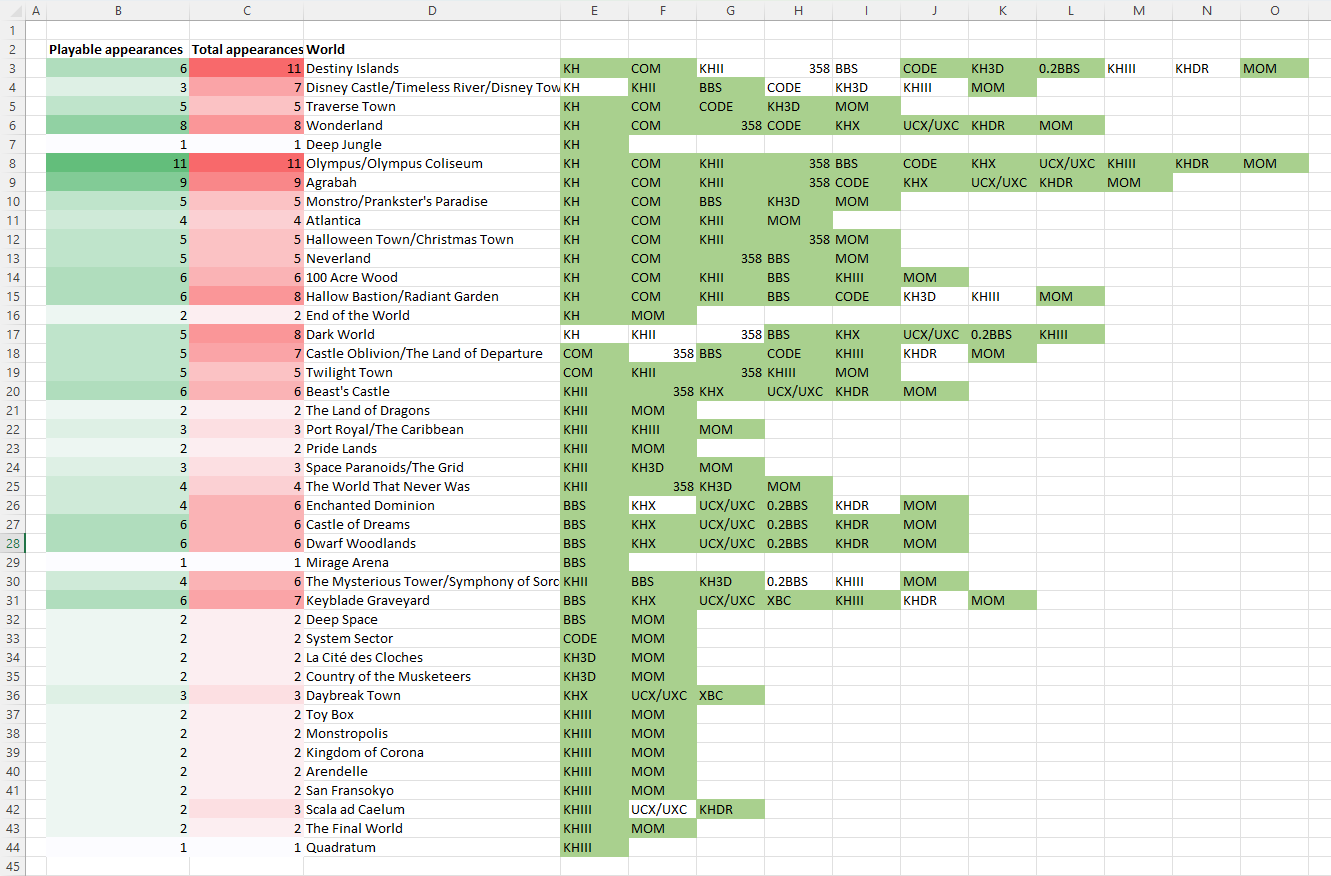This screenshot has height=876, width=1331.
Task: Click the 'World' header cell
Action: point(432,49)
